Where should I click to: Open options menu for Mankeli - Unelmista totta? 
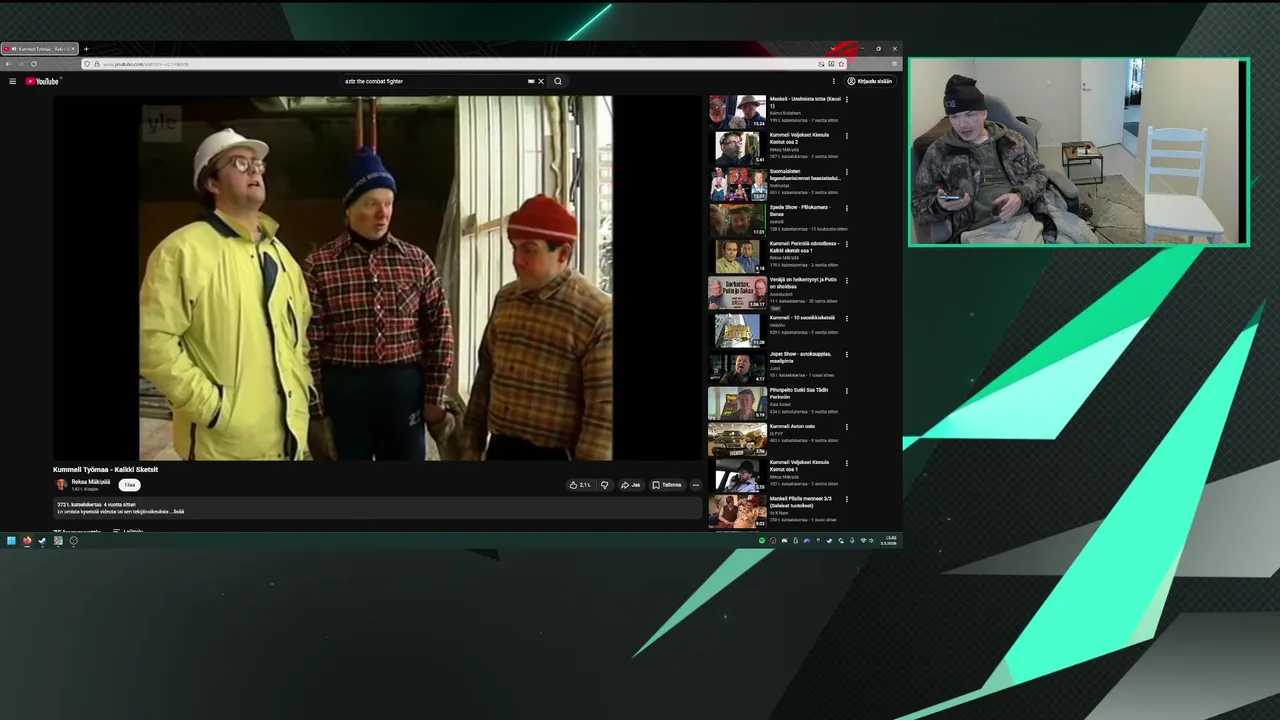click(847, 100)
